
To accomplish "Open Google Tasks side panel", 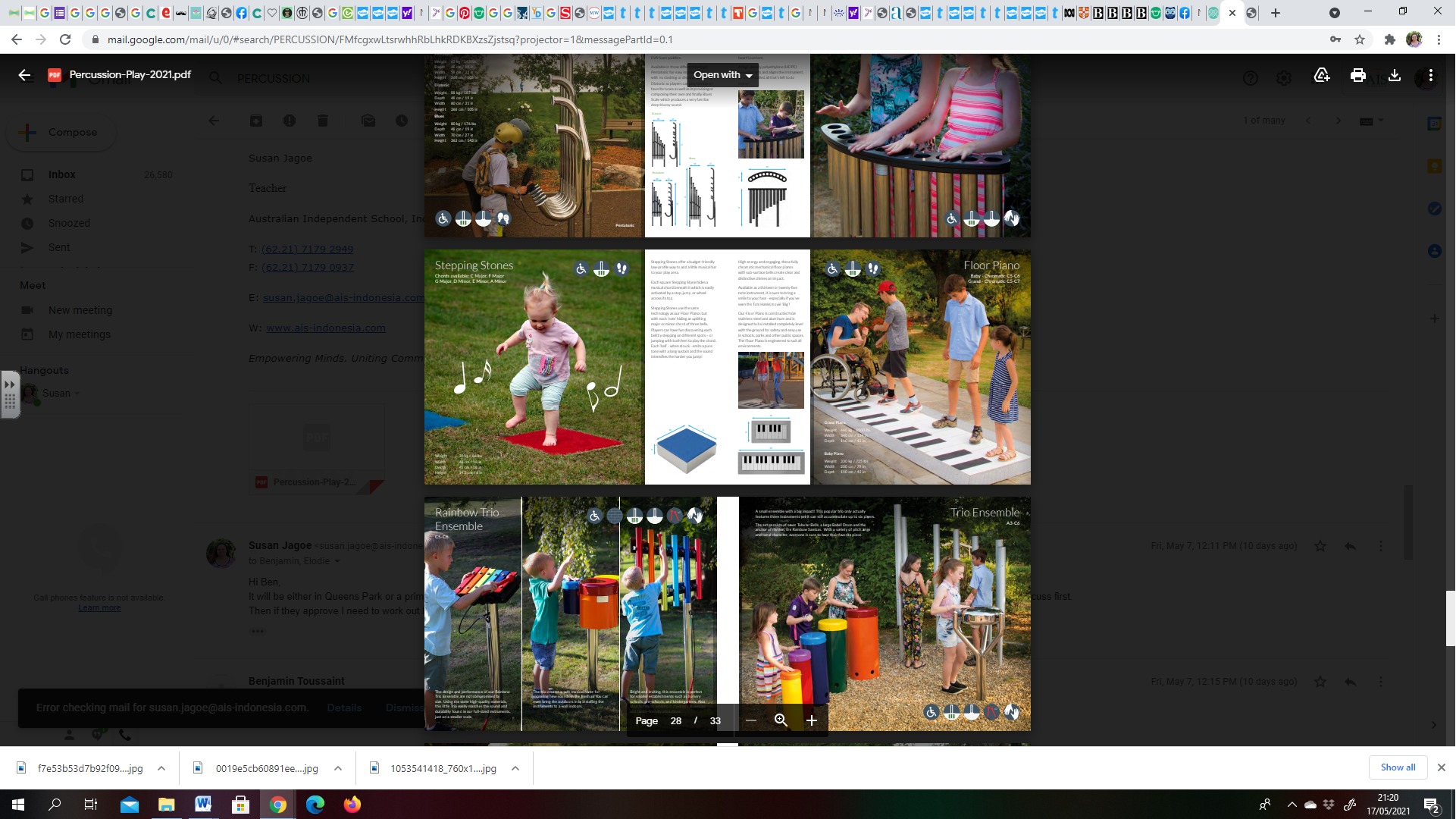I will 1434,209.
